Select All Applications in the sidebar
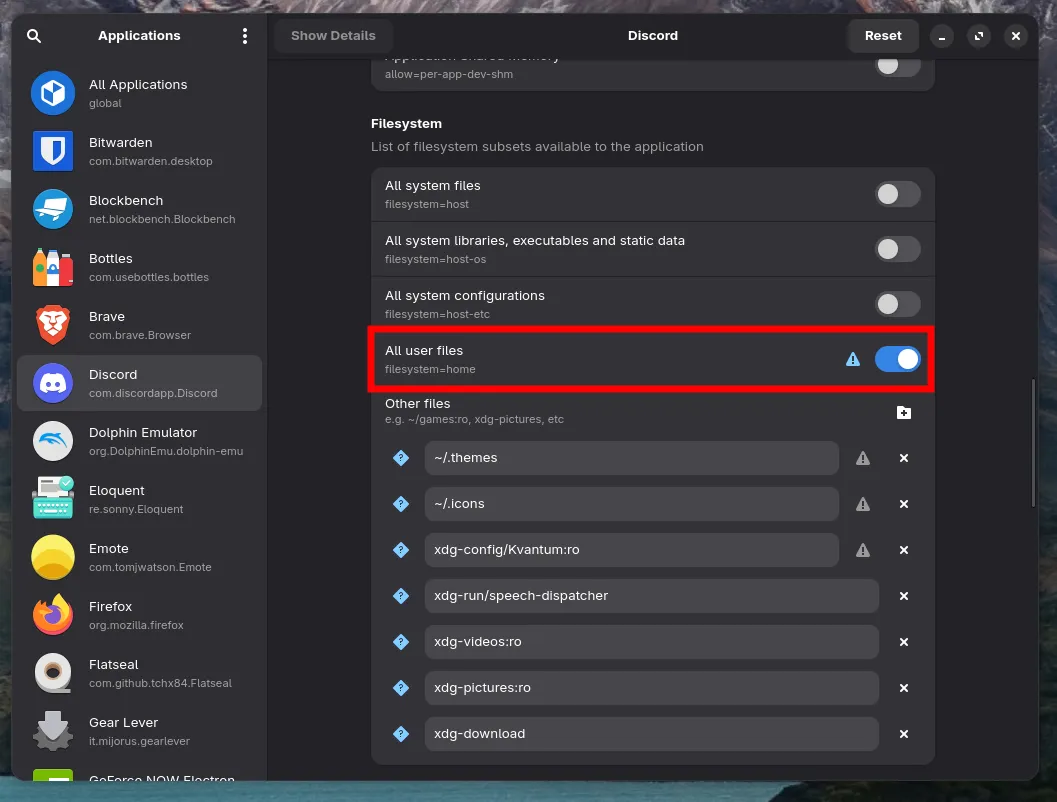 tap(138, 92)
